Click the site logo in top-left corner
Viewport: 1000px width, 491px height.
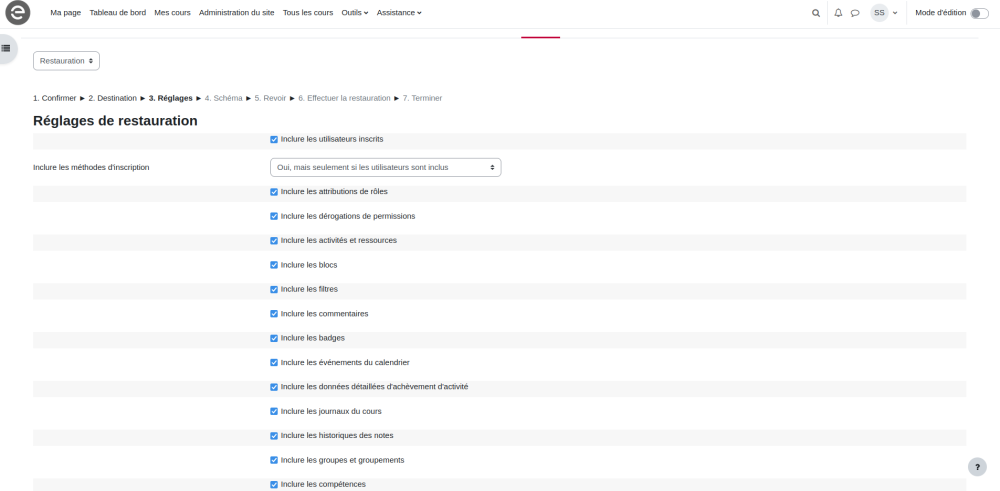[x=18, y=13]
